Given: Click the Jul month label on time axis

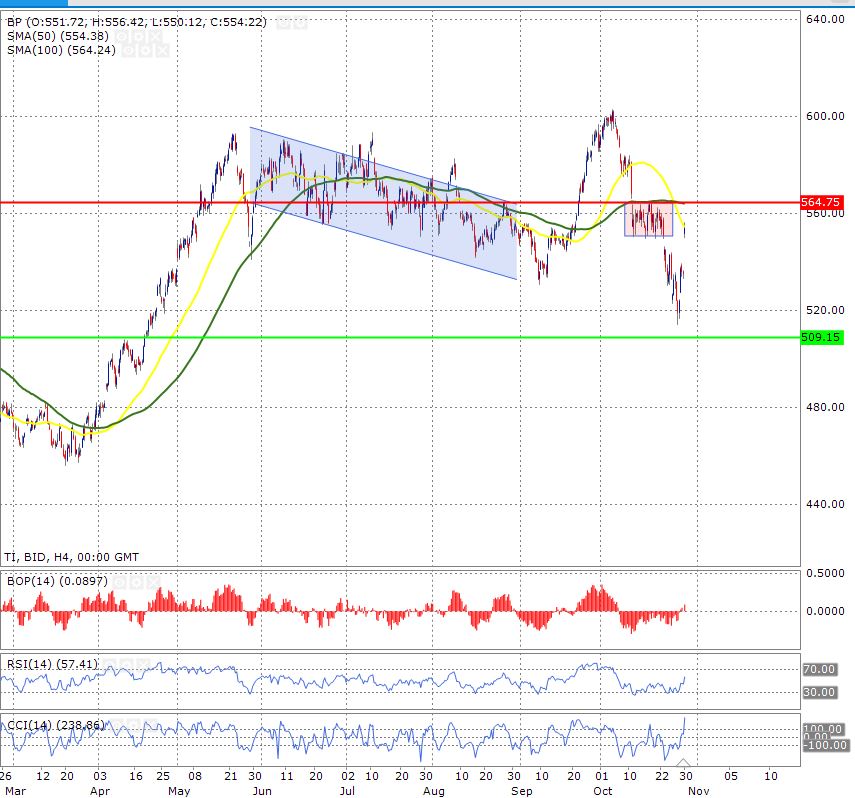Looking at the screenshot, I should click(347, 791).
